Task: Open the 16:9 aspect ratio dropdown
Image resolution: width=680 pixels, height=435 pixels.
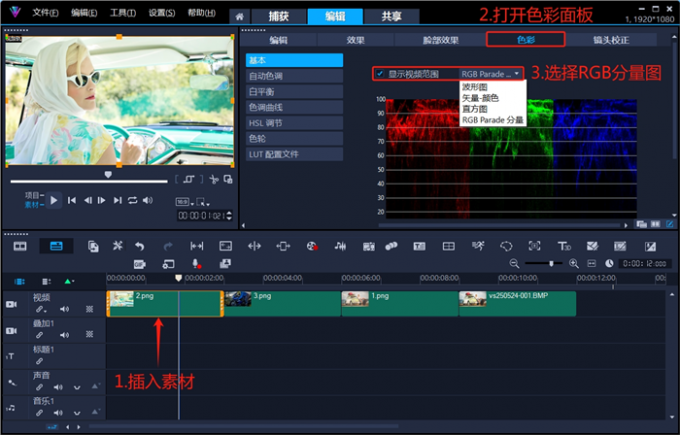Action: tap(185, 202)
